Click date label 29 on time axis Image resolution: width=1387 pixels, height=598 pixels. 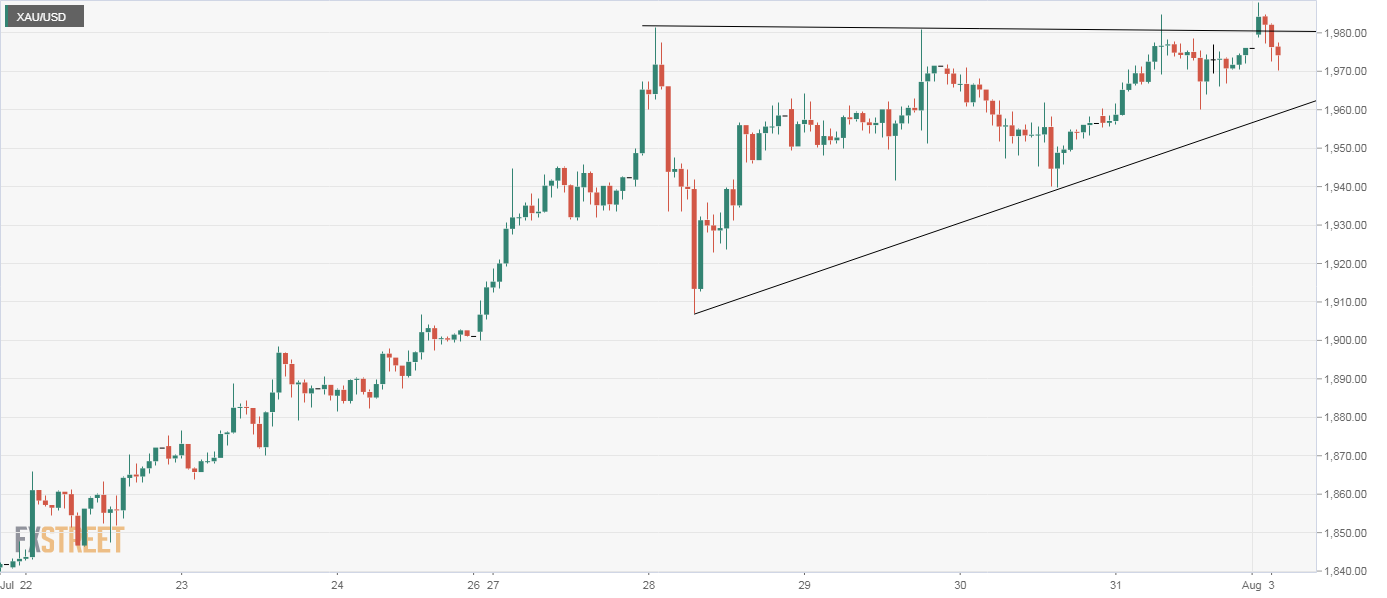point(804,584)
